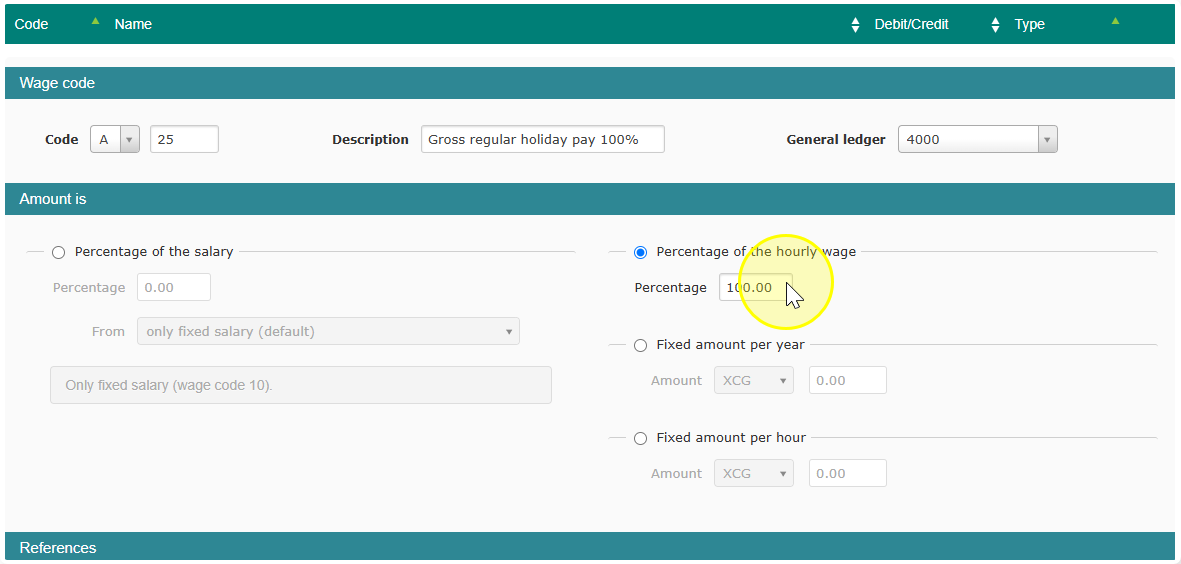The width and height of the screenshot is (1181, 564).
Task: Select Percentage of the hourly wage radio
Action: pyautogui.click(x=640, y=253)
